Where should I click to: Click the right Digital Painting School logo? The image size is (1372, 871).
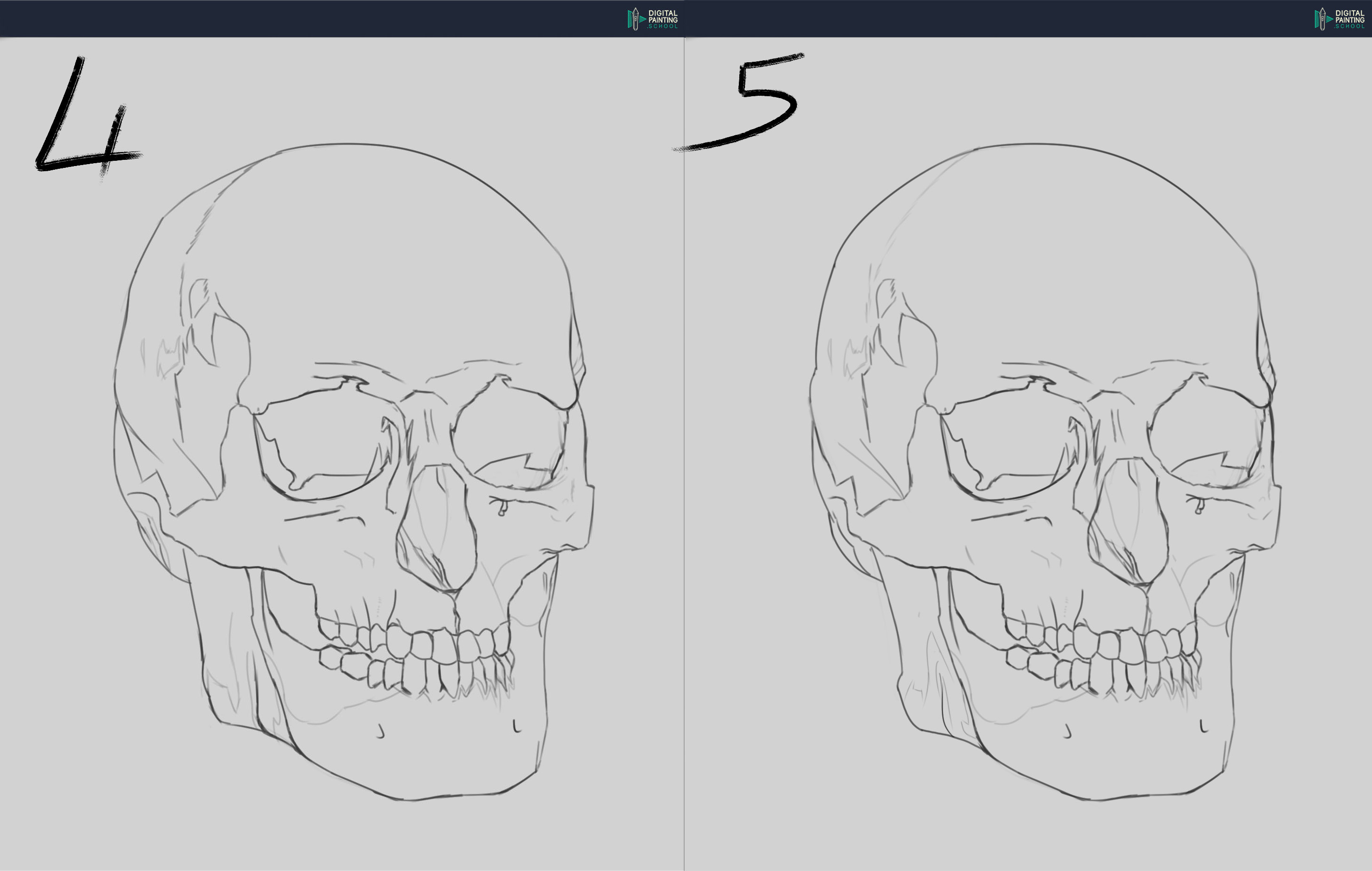1339,19
